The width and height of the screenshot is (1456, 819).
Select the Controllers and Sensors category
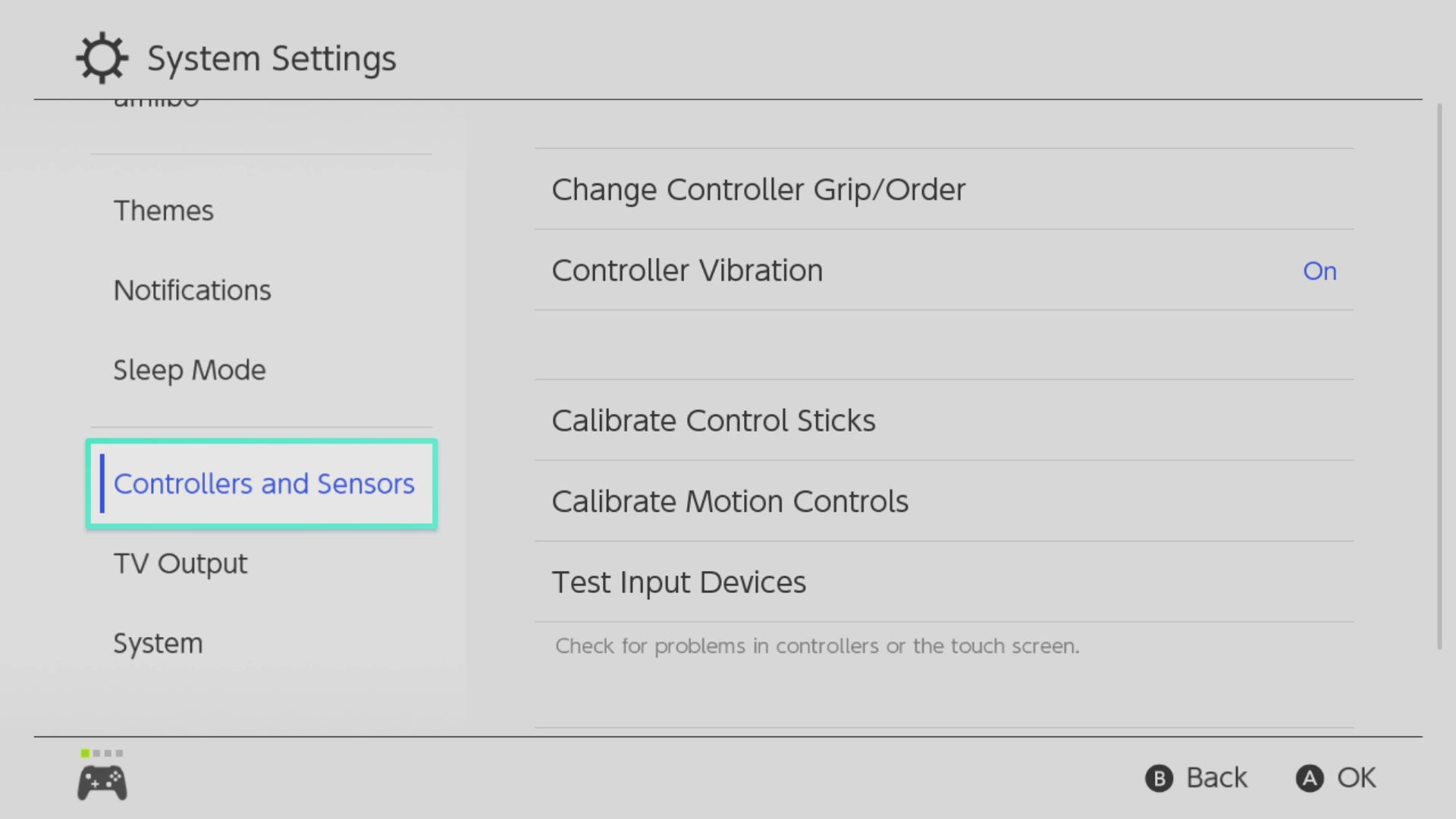pyautogui.click(x=263, y=484)
